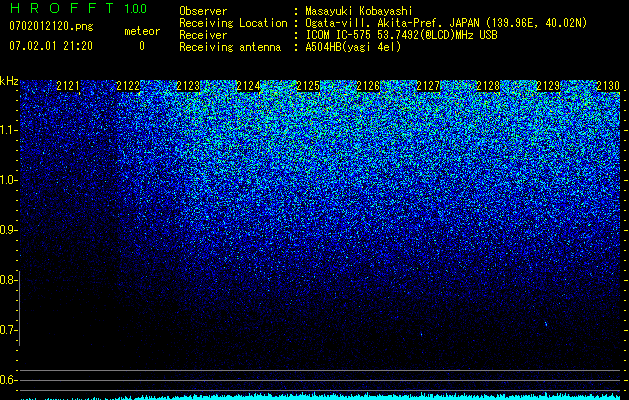Viewport: 629px width, 400px height.
Task: Click the 2123 time marker
Action: point(188,86)
